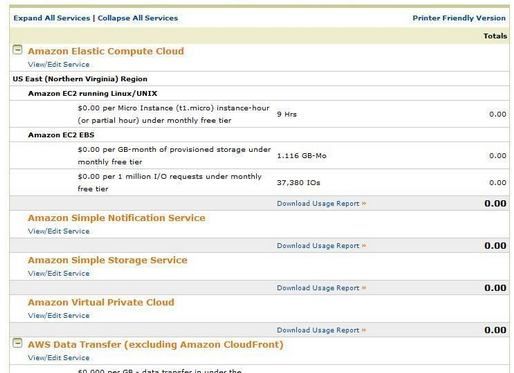
Task: Select the US East (Northern Virginia) Region row
Action: point(259,79)
